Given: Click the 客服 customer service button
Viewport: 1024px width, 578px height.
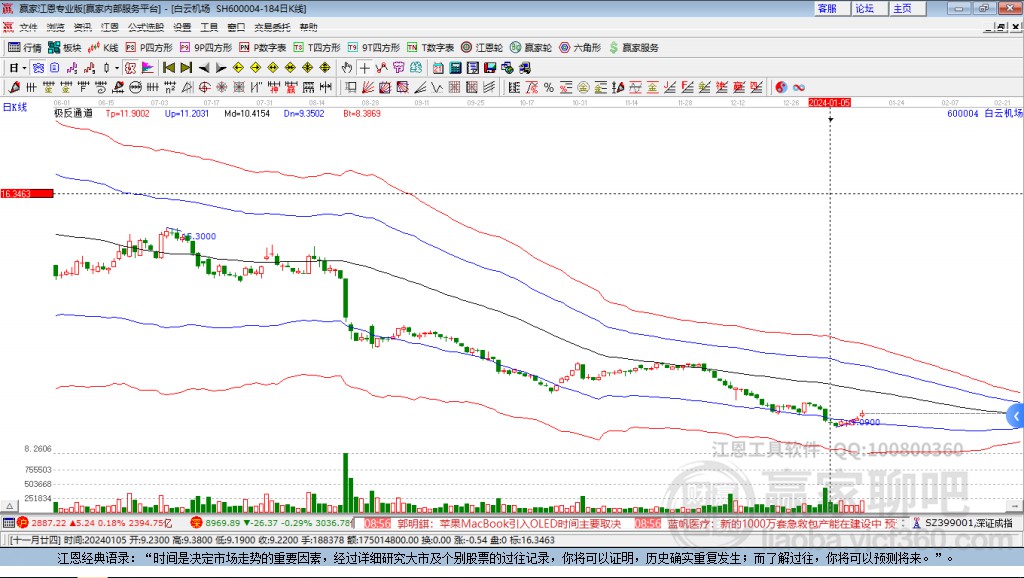Looking at the screenshot, I should pyautogui.click(x=827, y=8).
